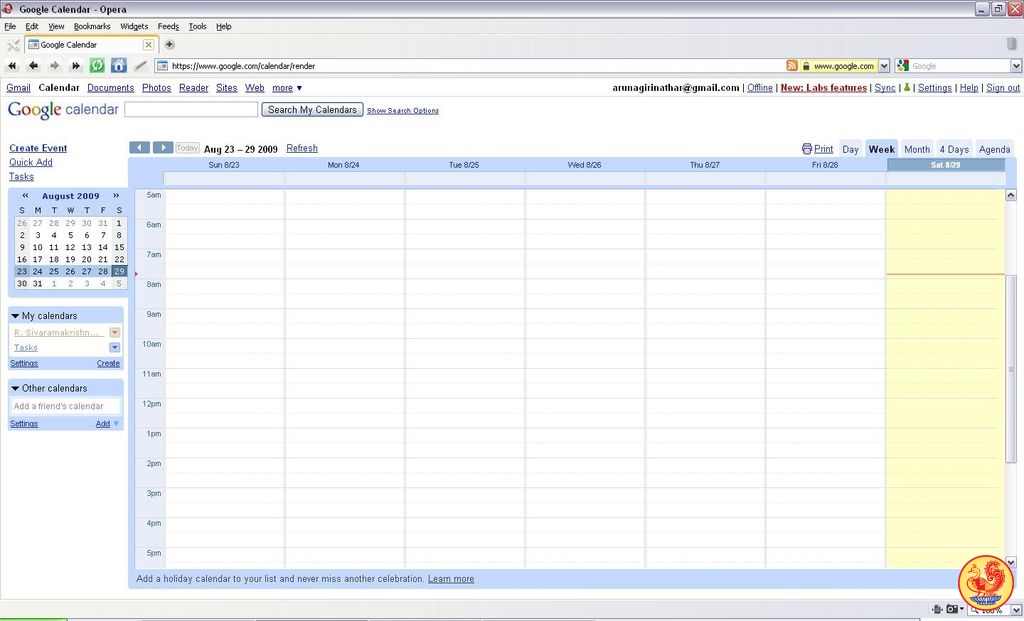Open the Feeds menu
The image size is (1024, 621).
(168, 26)
